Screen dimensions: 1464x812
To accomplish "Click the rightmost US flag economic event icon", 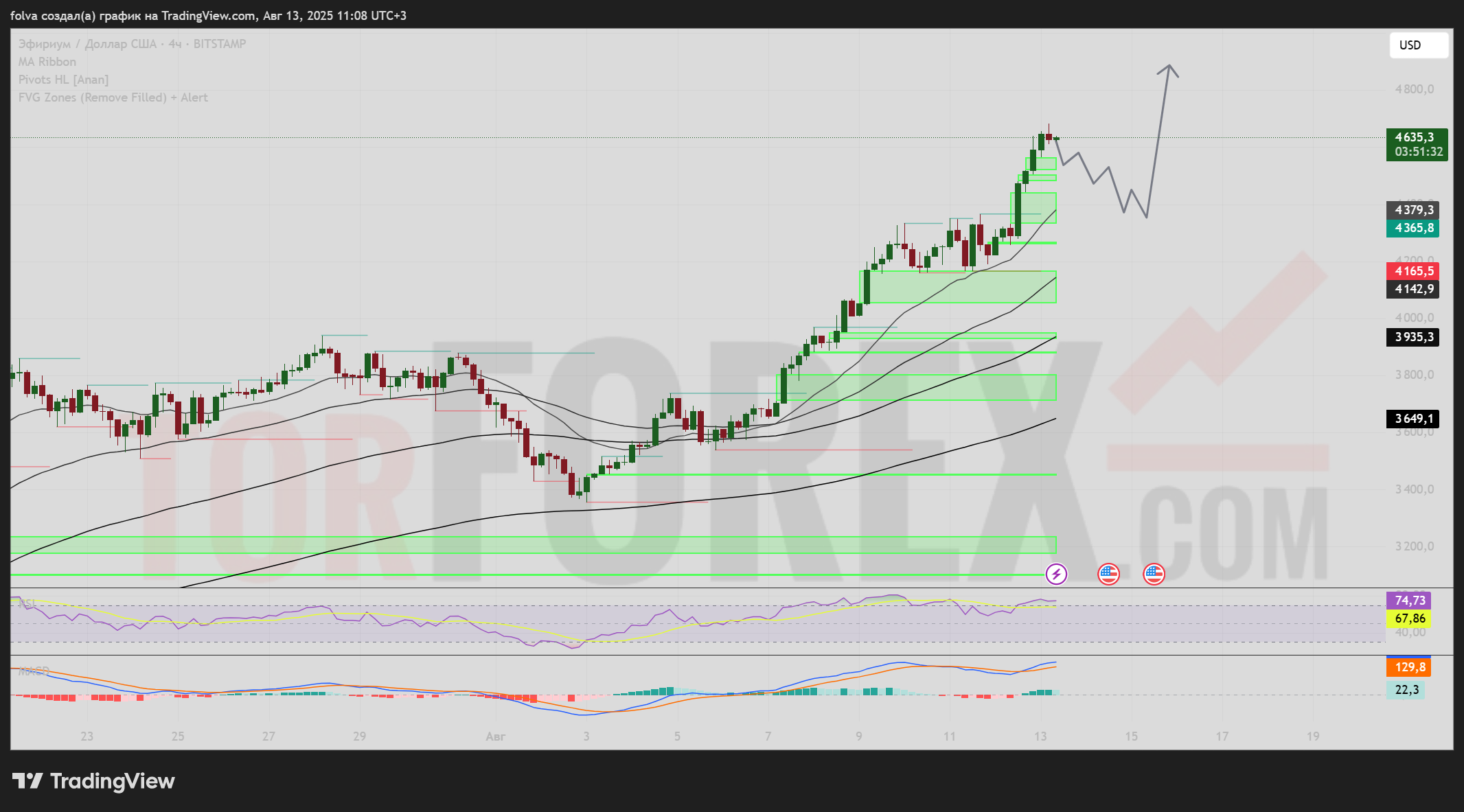I will [1154, 574].
